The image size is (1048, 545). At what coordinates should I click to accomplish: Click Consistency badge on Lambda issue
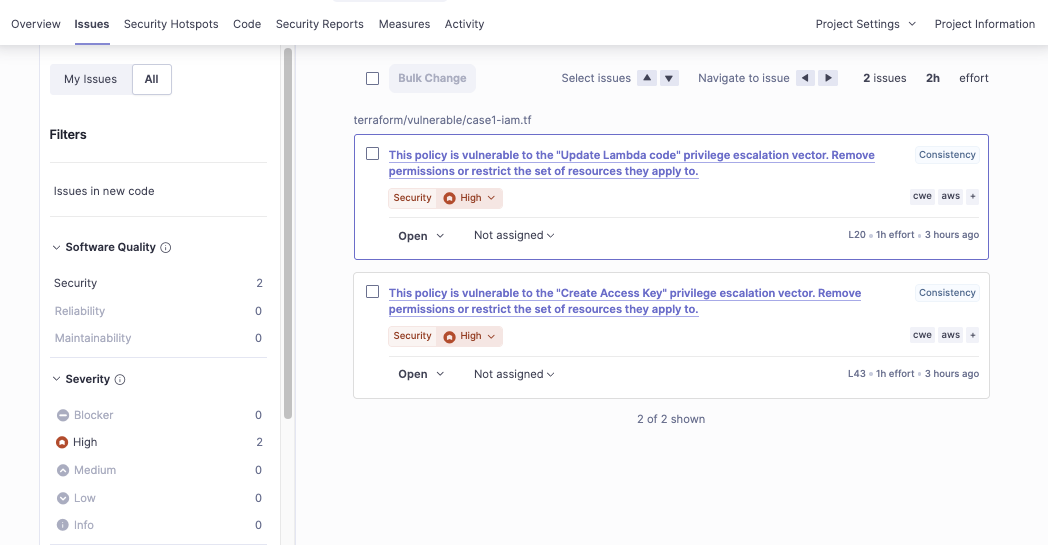(x=947, y=155)
